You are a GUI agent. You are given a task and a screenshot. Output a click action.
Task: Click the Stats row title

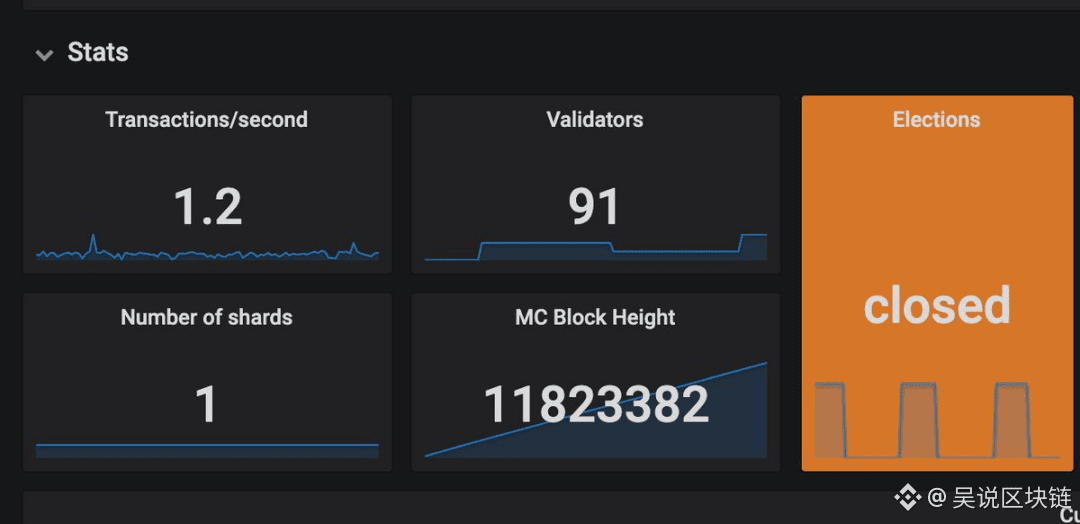(x=98, y=52)
